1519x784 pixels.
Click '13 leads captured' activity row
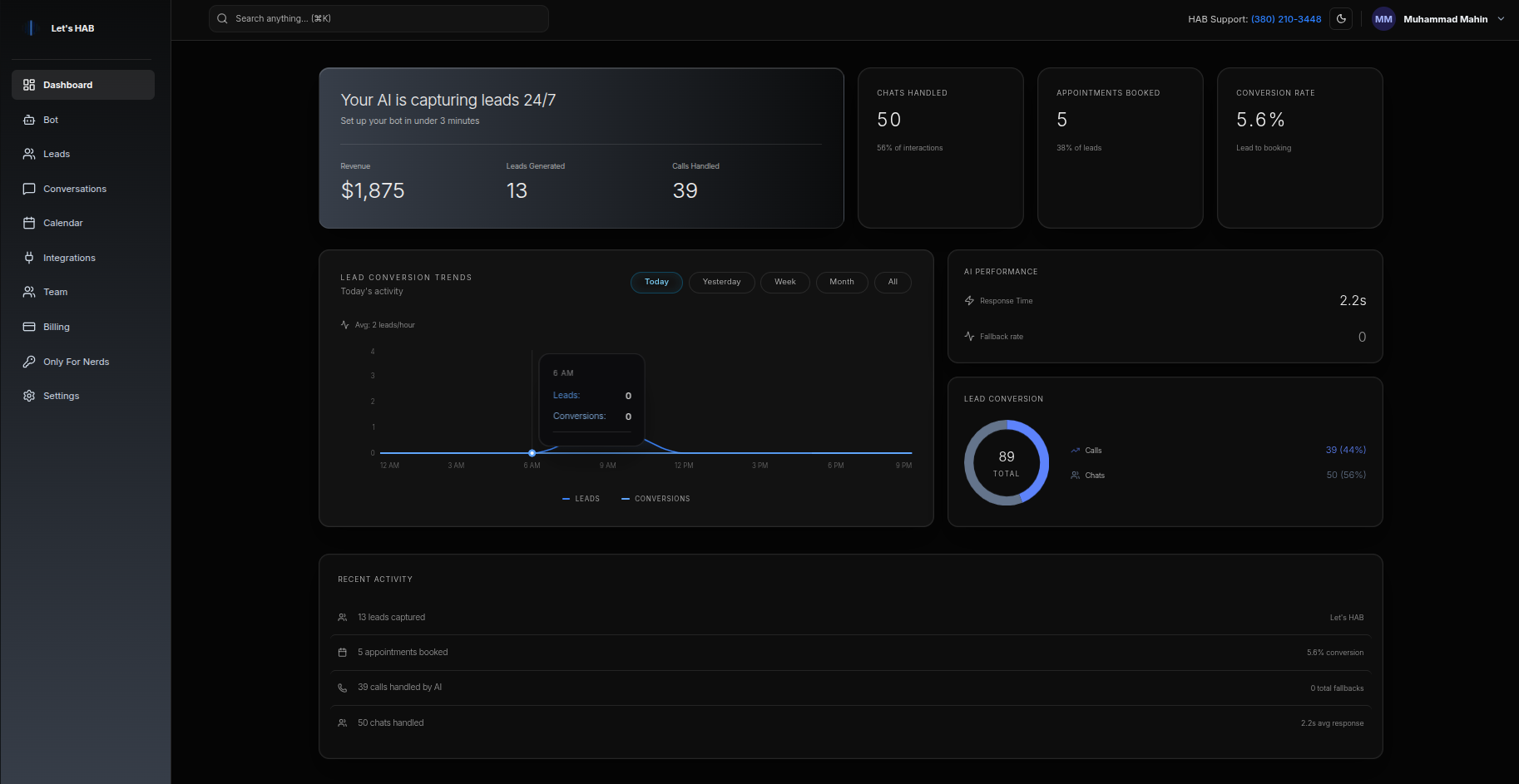850,618
